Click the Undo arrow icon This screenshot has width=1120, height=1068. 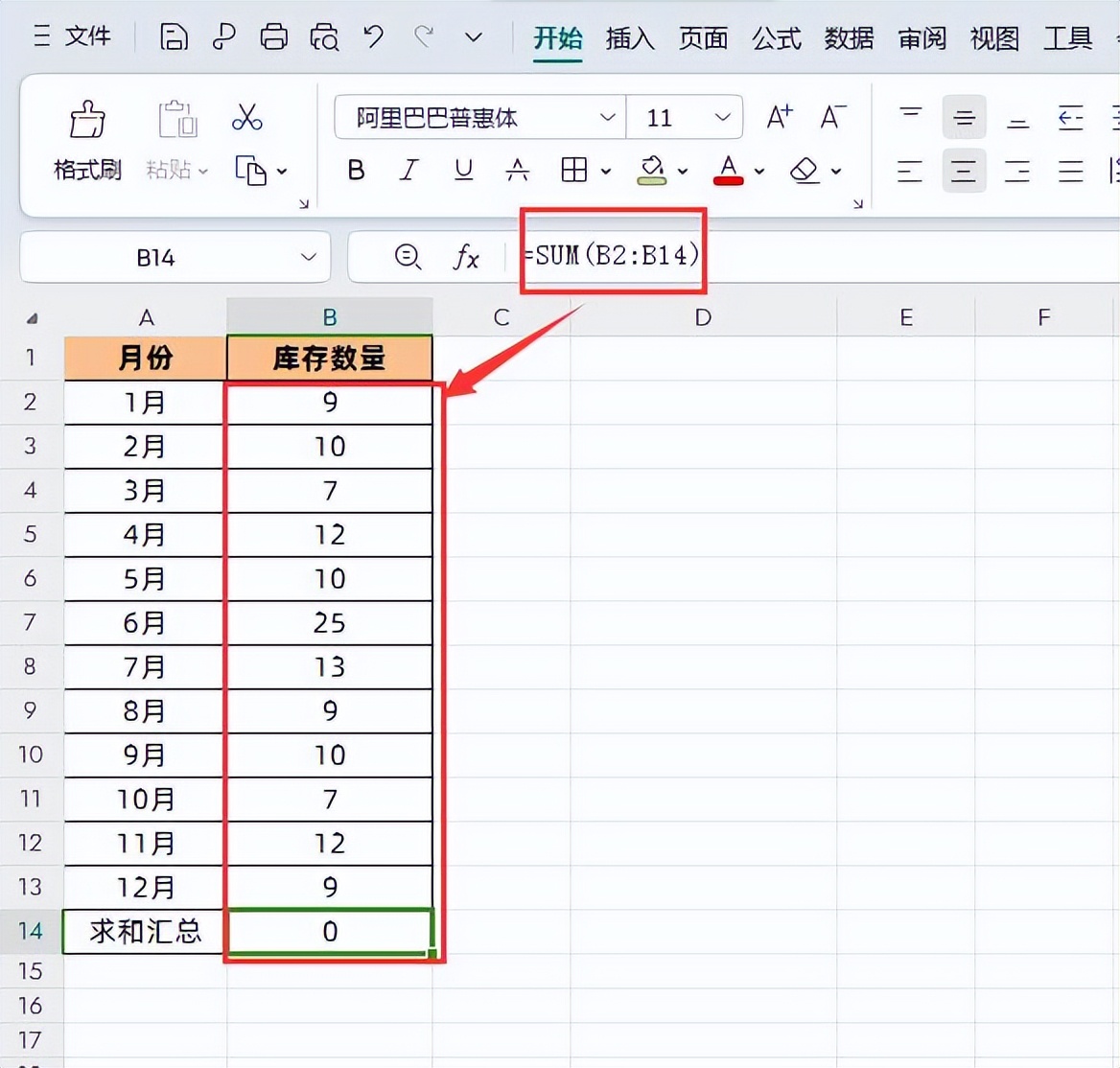[374, 36]
